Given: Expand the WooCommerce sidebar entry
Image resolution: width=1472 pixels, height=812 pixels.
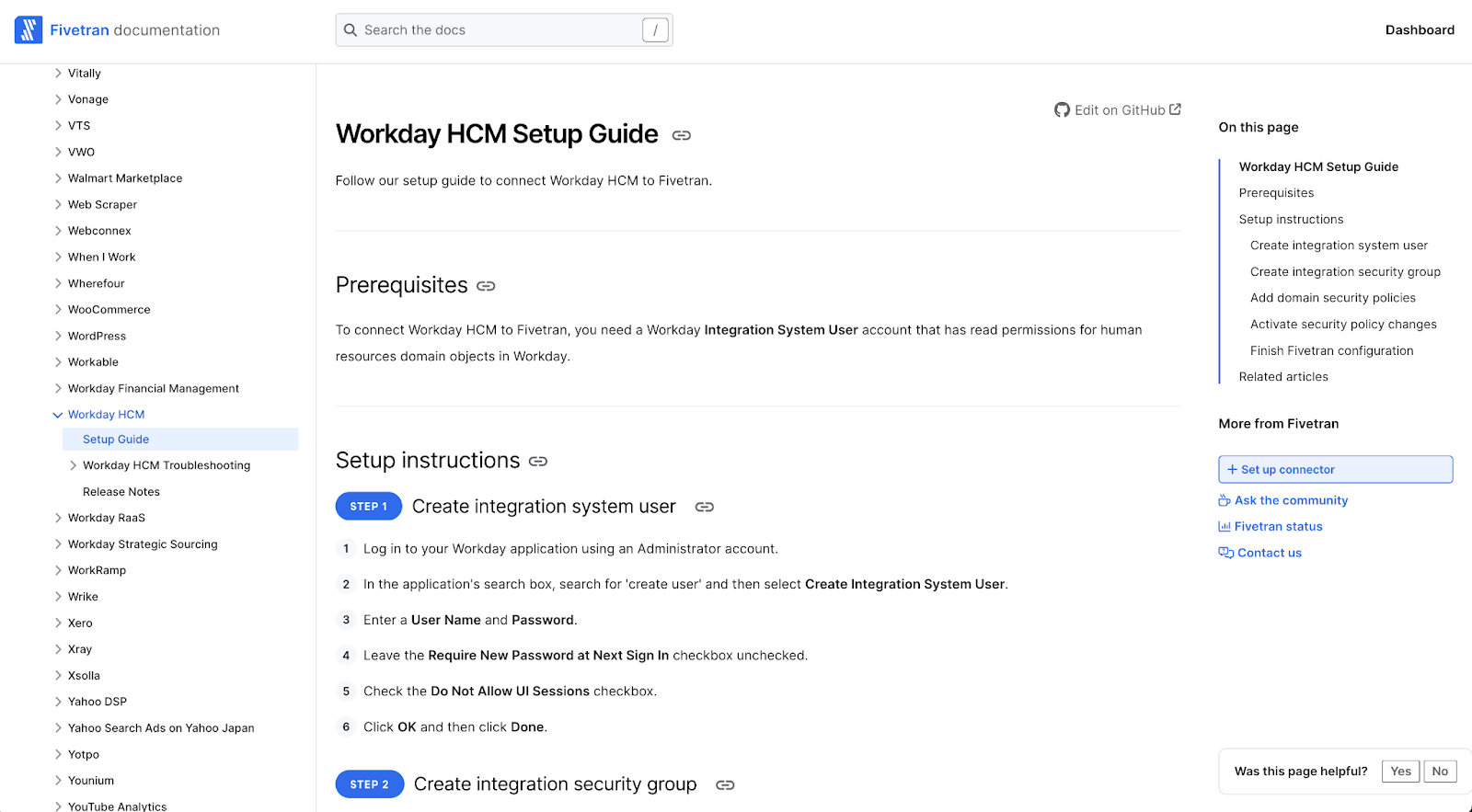Looking at the screenshot, I should [x=58, y=310].
